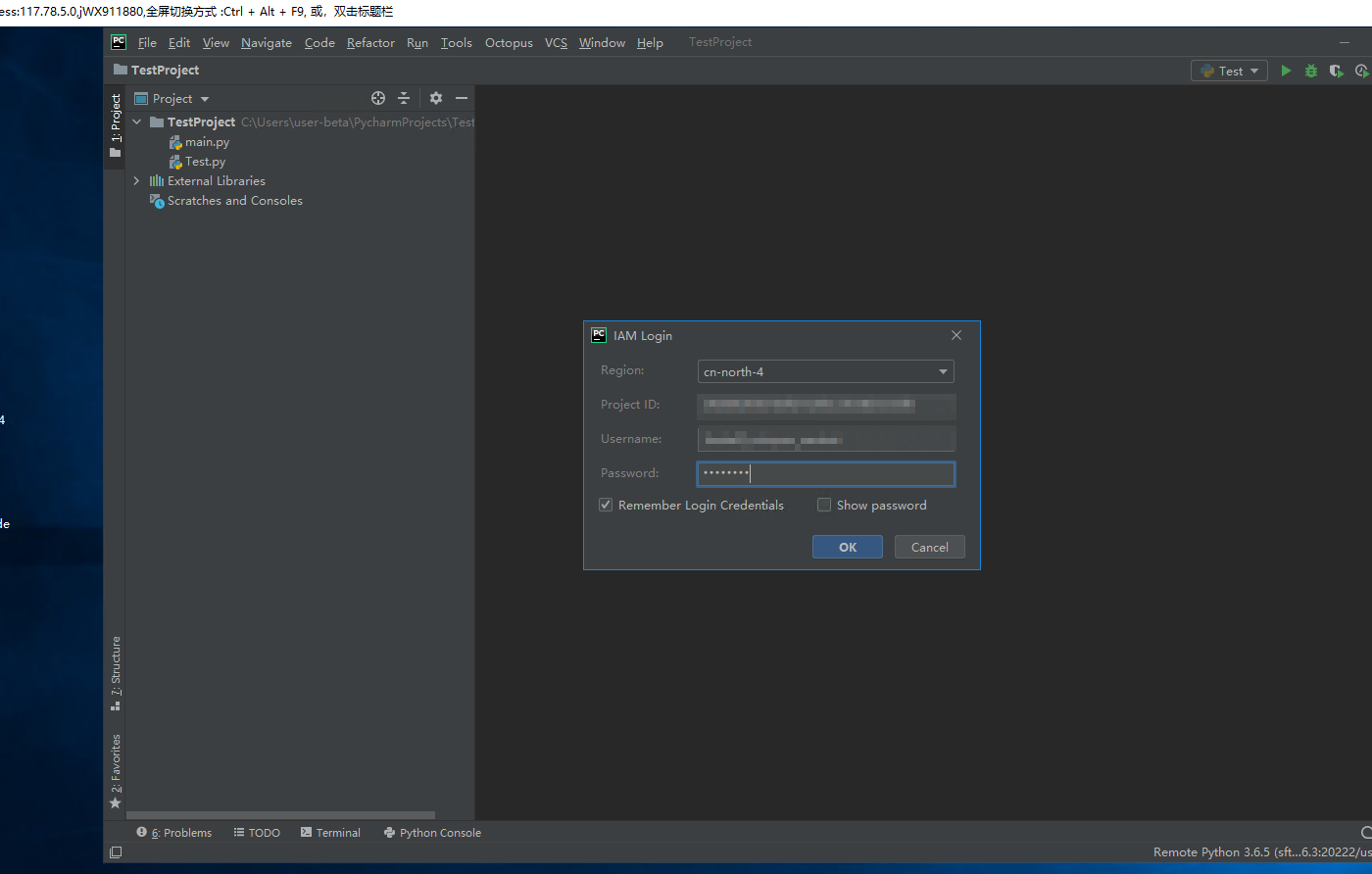The height and width of the screenshot is (874, 1372).
Task: Start debugging with the green bug icon
Action: pos(1311,71)
